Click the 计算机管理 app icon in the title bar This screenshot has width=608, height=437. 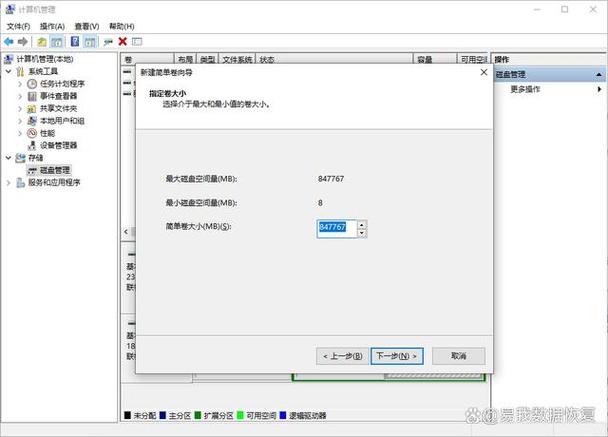(x=10, y=9)
